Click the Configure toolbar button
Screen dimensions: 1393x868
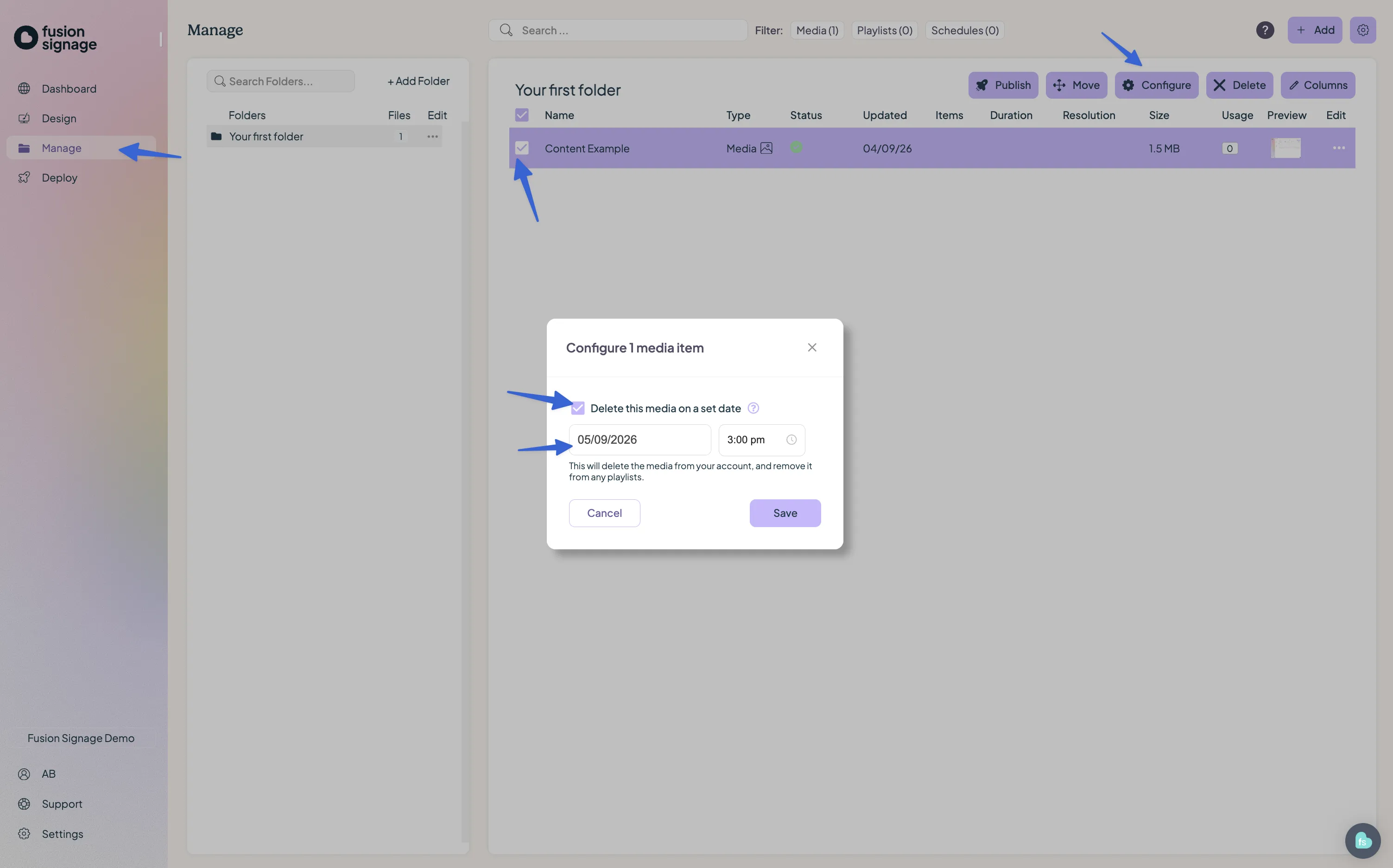pos(1157,85)
